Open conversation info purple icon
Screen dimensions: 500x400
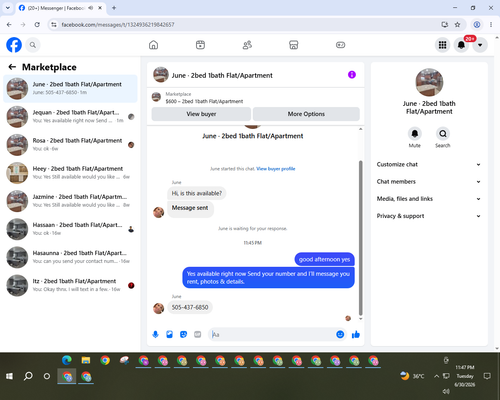[x=352, y=75]
